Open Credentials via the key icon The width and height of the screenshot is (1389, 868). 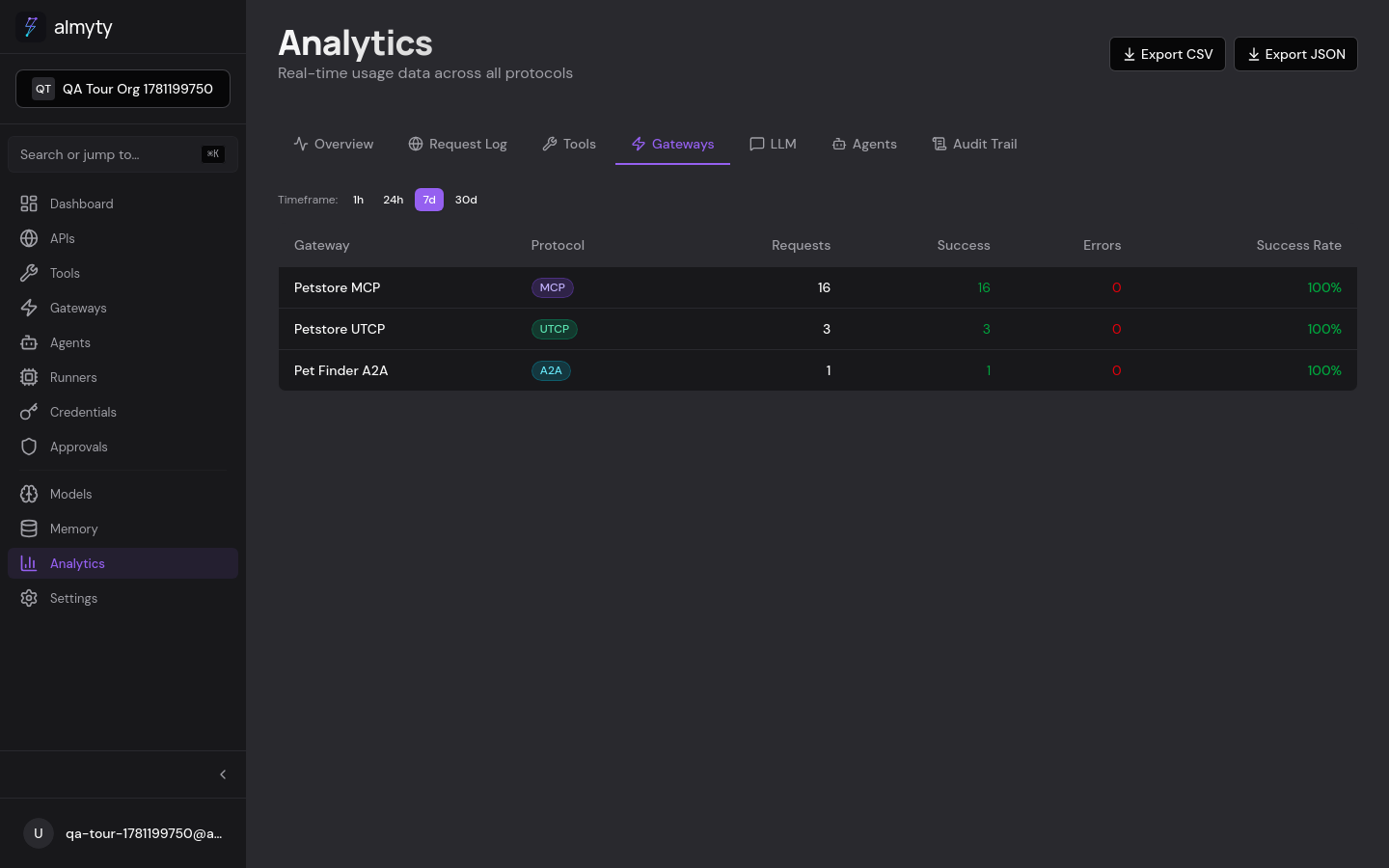click(29, 412)
